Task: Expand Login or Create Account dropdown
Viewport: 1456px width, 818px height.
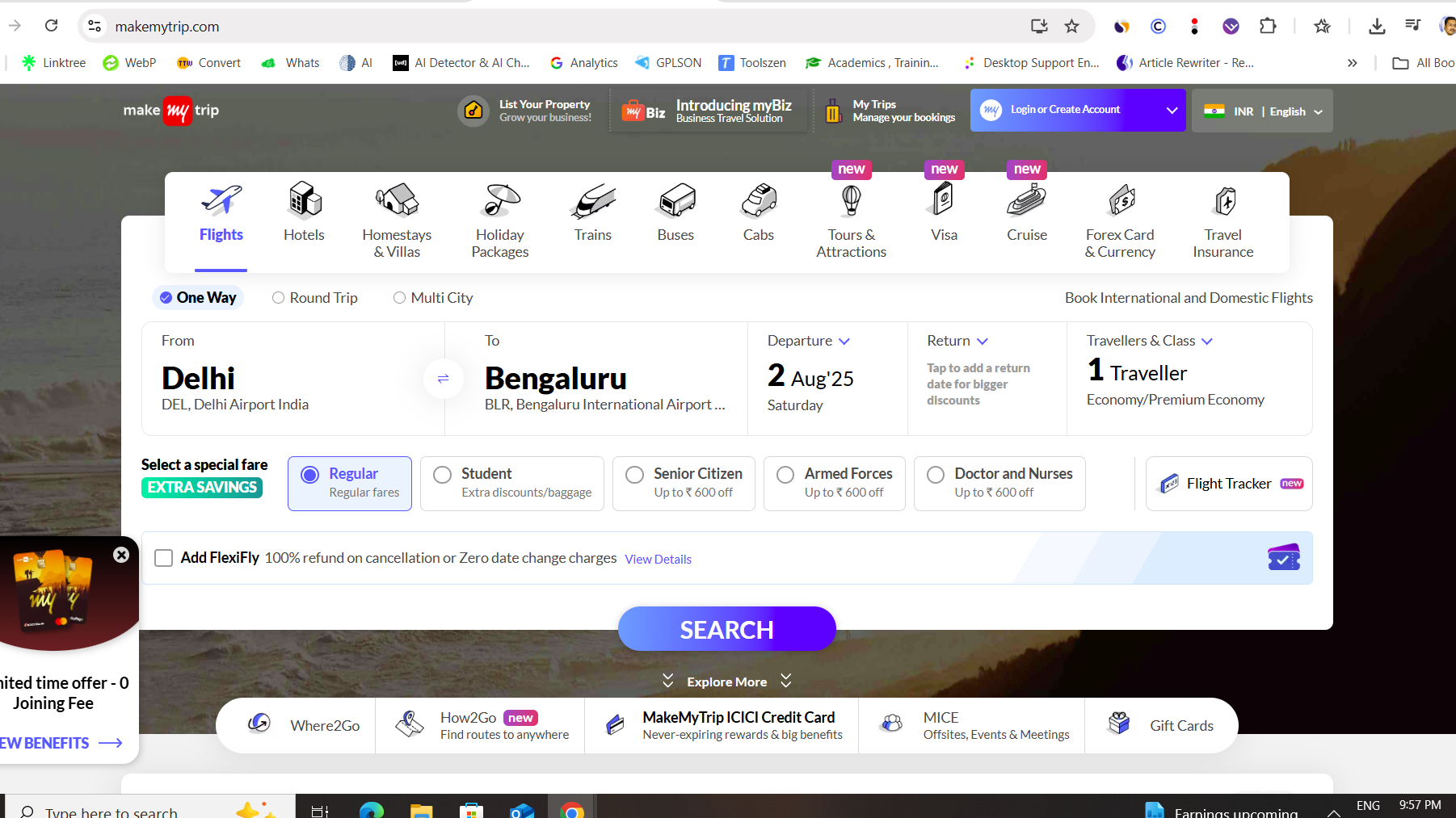Action: (x=1172, y=111)
